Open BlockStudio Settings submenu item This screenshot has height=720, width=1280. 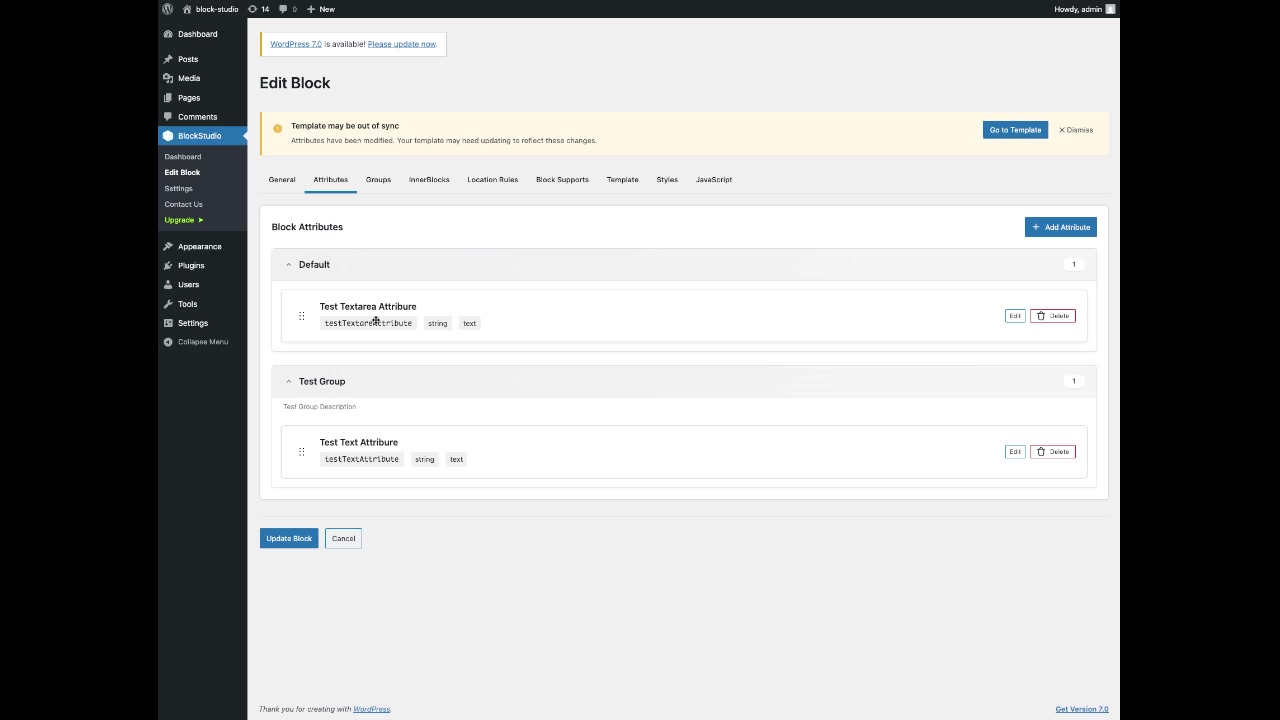[x=179, y=189]
